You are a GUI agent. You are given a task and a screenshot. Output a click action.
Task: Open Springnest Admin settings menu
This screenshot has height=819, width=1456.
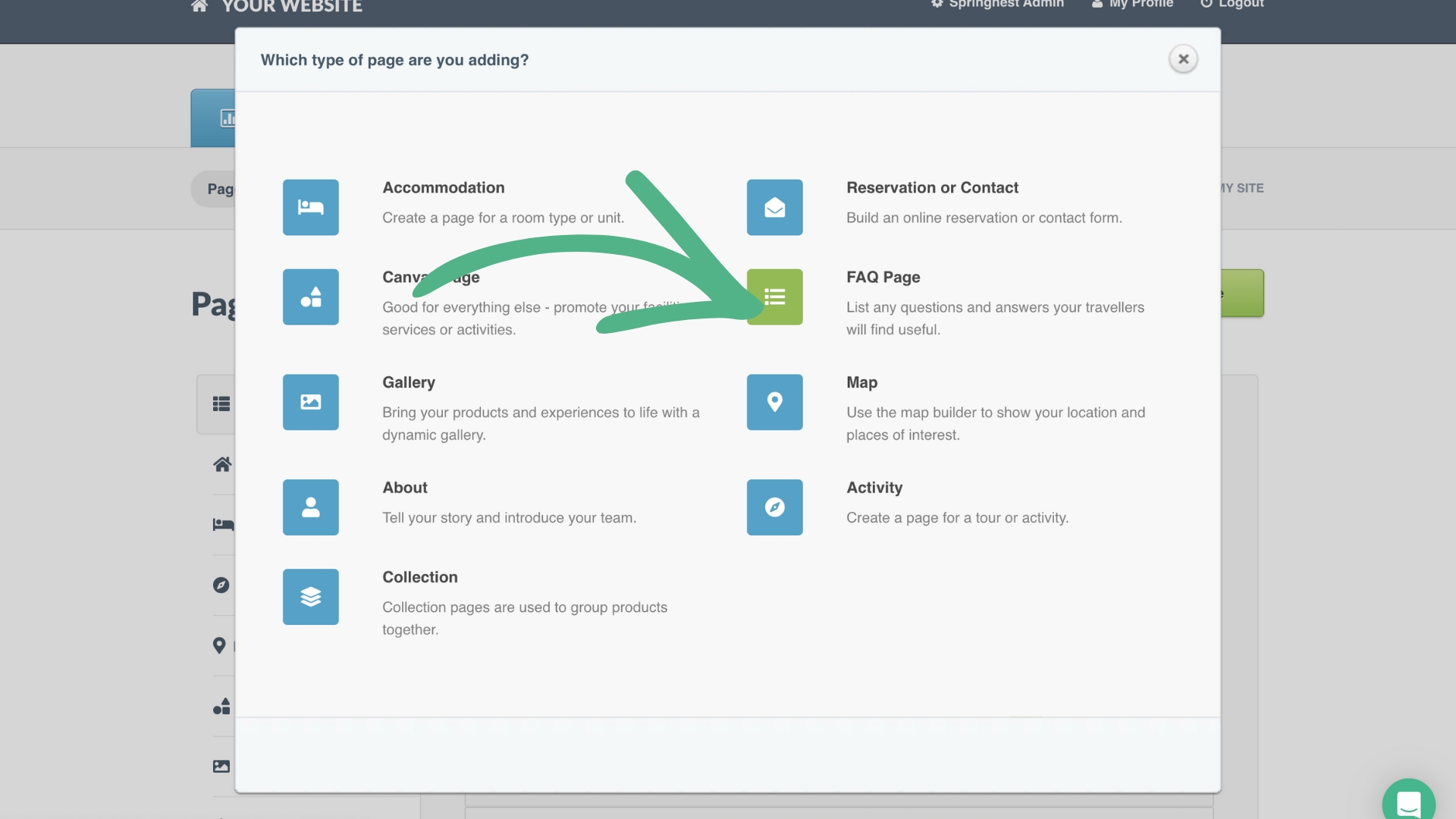998,5
